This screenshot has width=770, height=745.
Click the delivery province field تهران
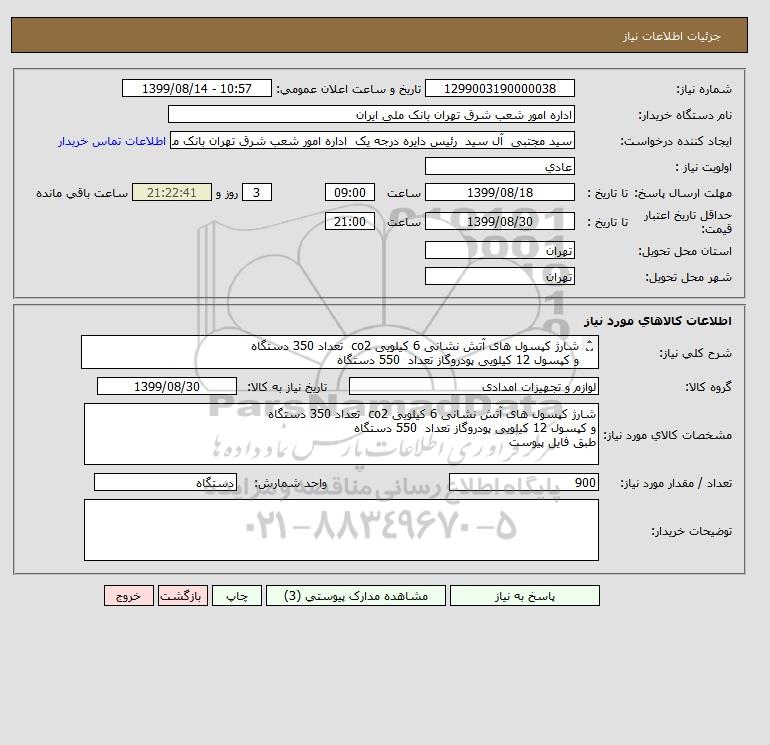(500, 250)
